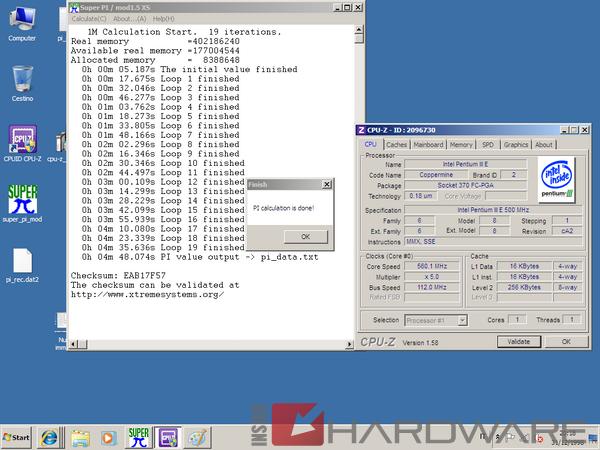The height and width of the screenshot is (450, 600).
Task: Click the CPU-Z title bar Z icon
Action: click(361, 130)
